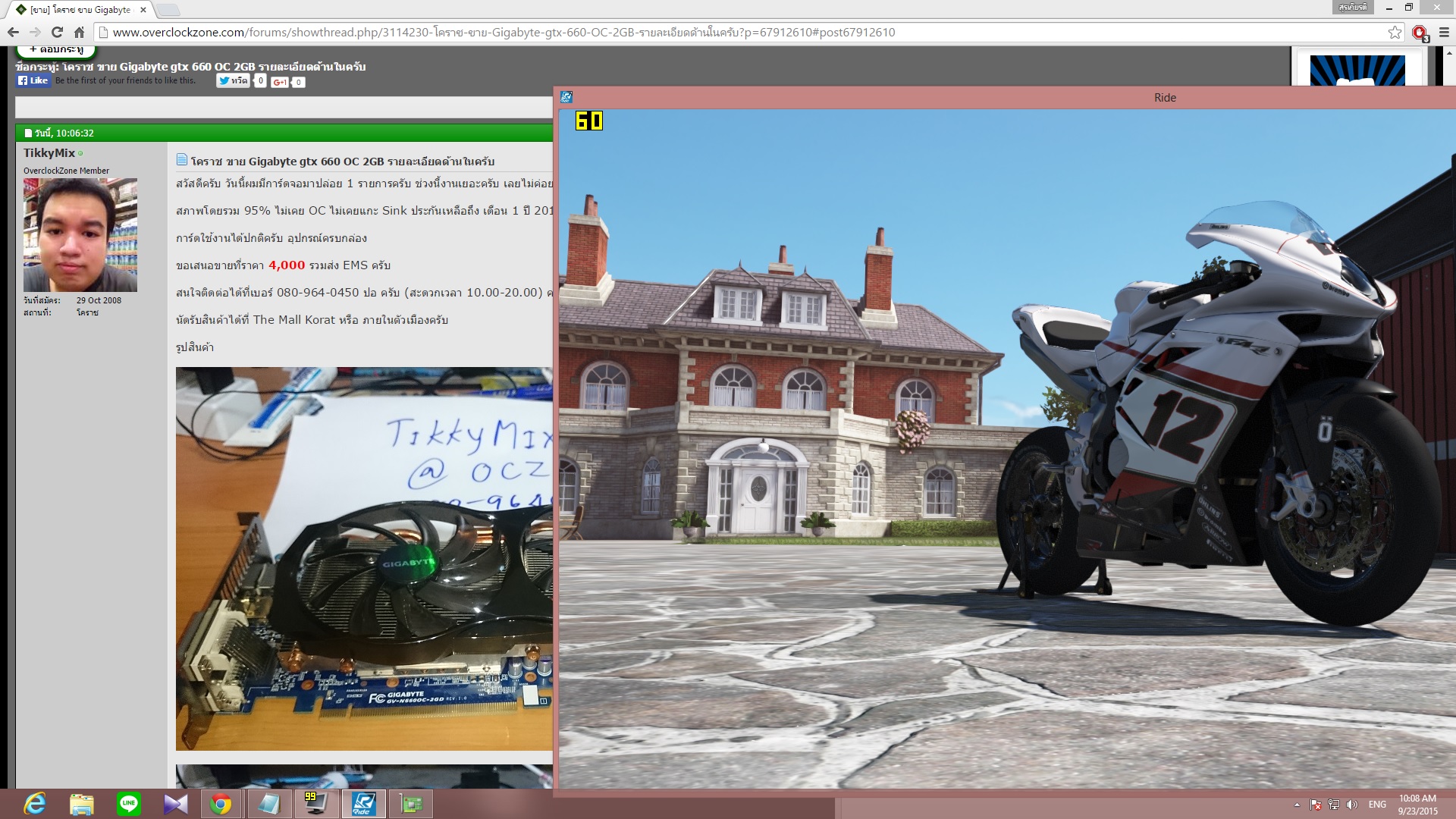The image size is (1456, 819).
Task: Bookmark page with the star icon
Action: coord(1395,32)
